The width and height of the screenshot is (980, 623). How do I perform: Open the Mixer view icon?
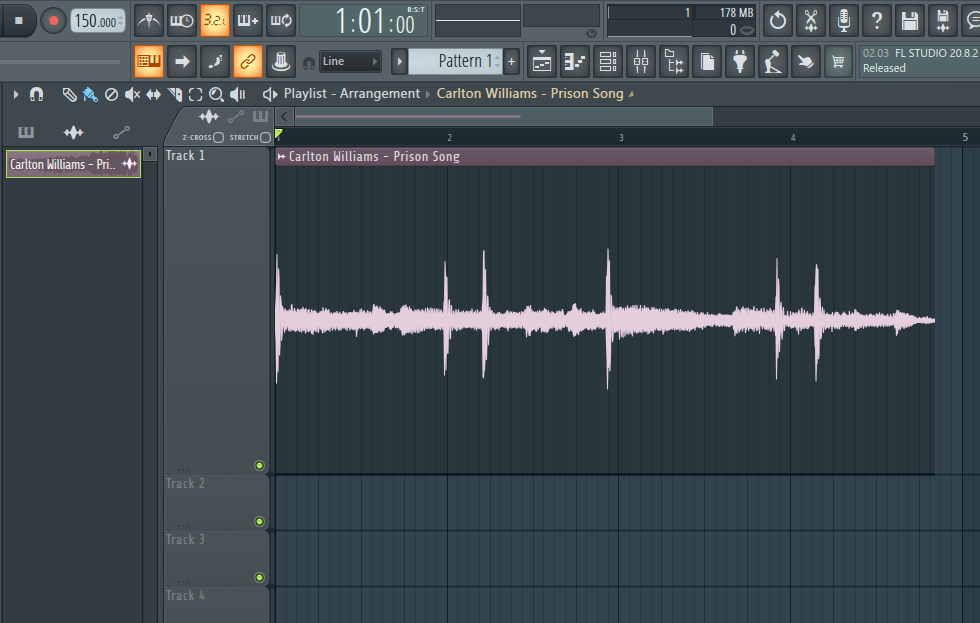[641, 61]
